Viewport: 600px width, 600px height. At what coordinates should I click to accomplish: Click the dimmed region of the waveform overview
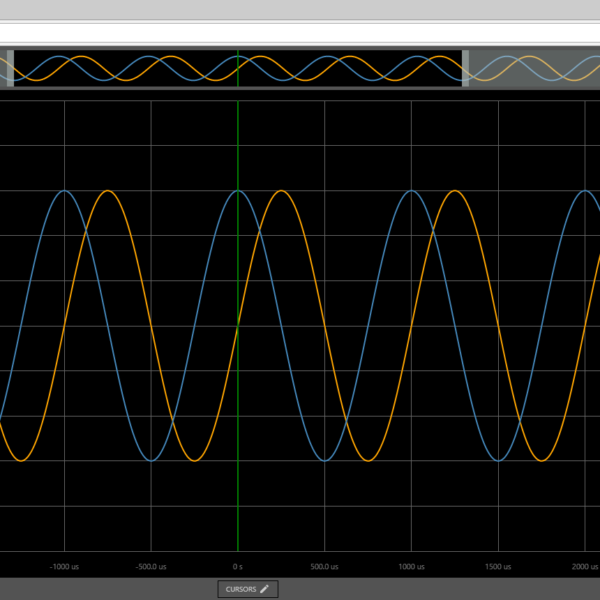coord(535,68)
